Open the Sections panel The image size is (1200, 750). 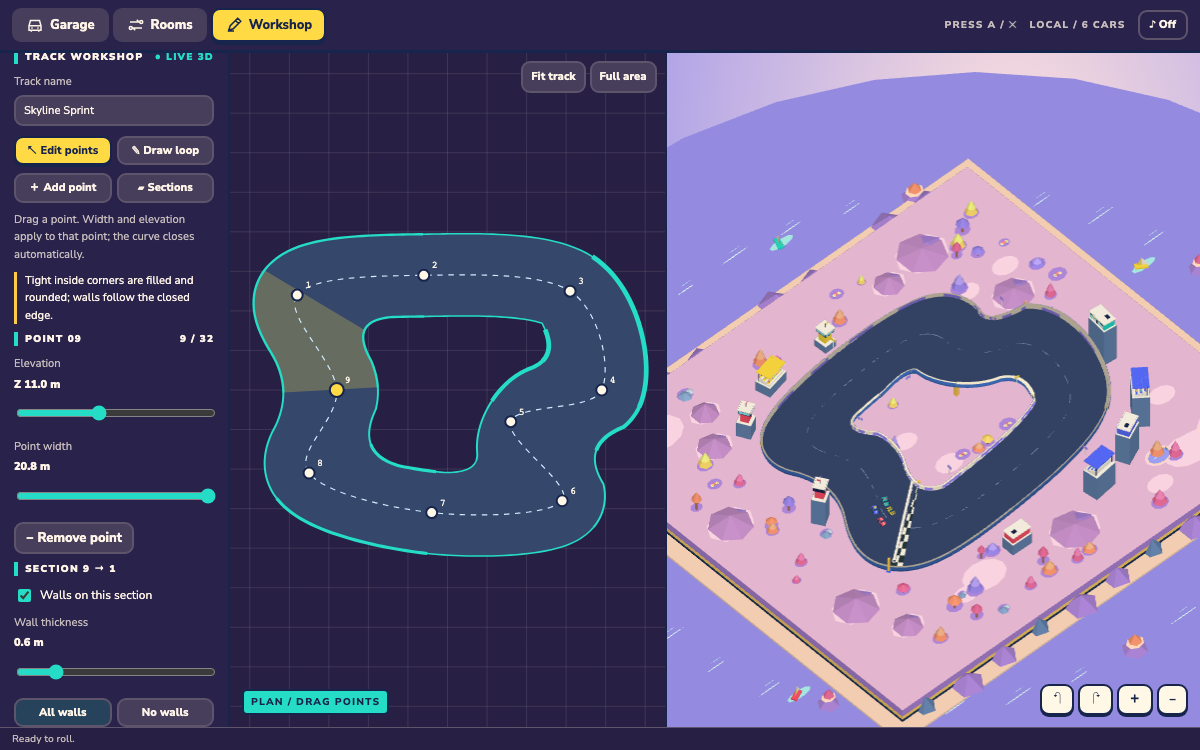point(165,187)
